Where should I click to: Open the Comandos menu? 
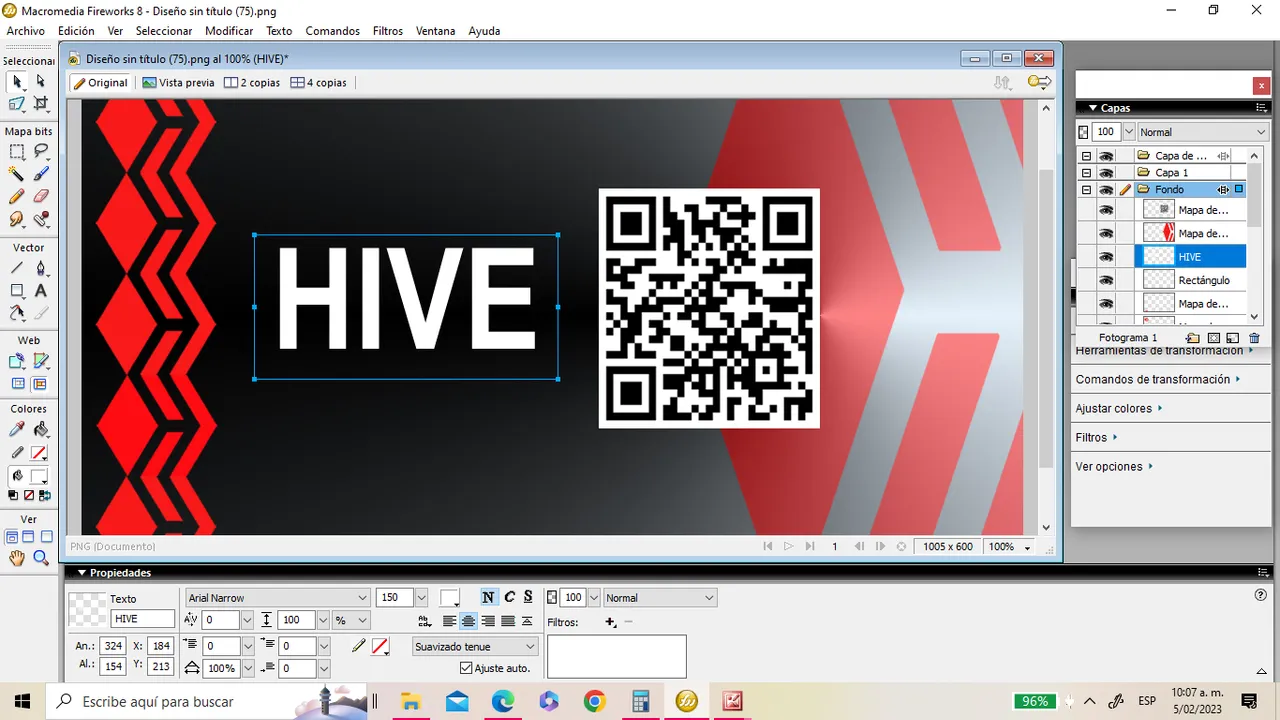(333, 31)
